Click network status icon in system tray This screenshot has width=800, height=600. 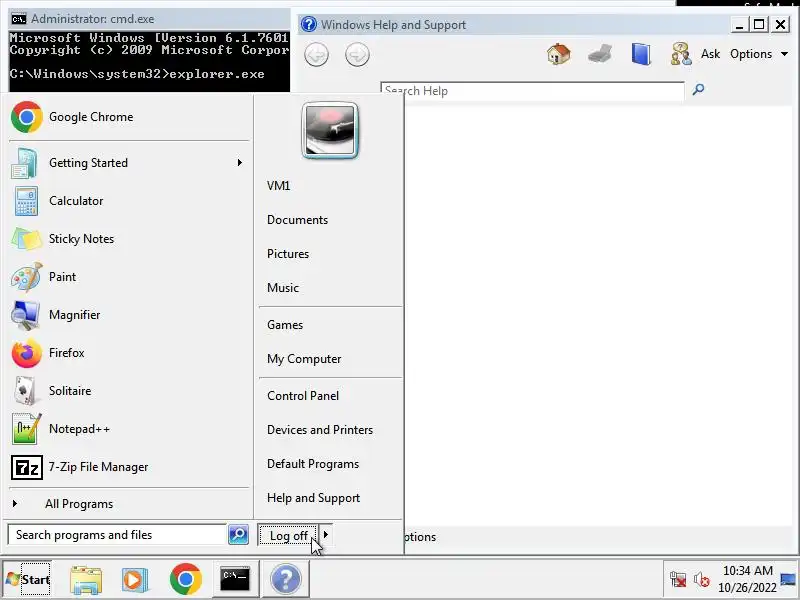pos(678,579)
